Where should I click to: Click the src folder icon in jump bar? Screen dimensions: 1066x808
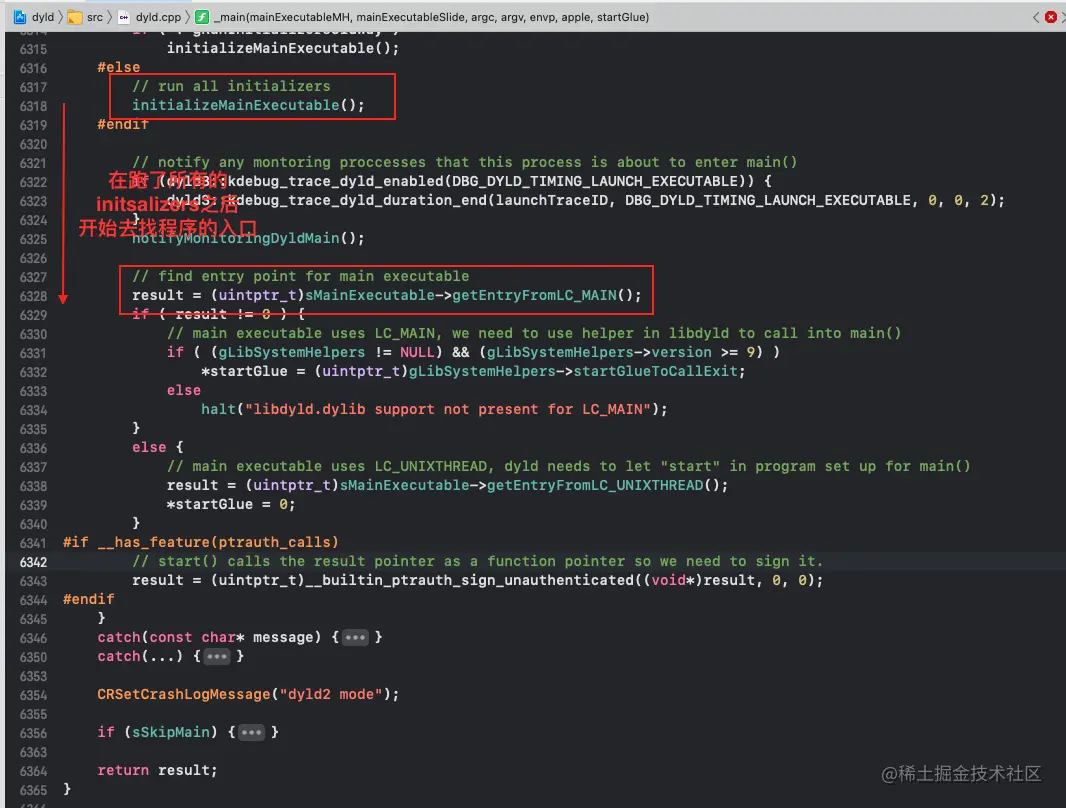pos(75,17)
